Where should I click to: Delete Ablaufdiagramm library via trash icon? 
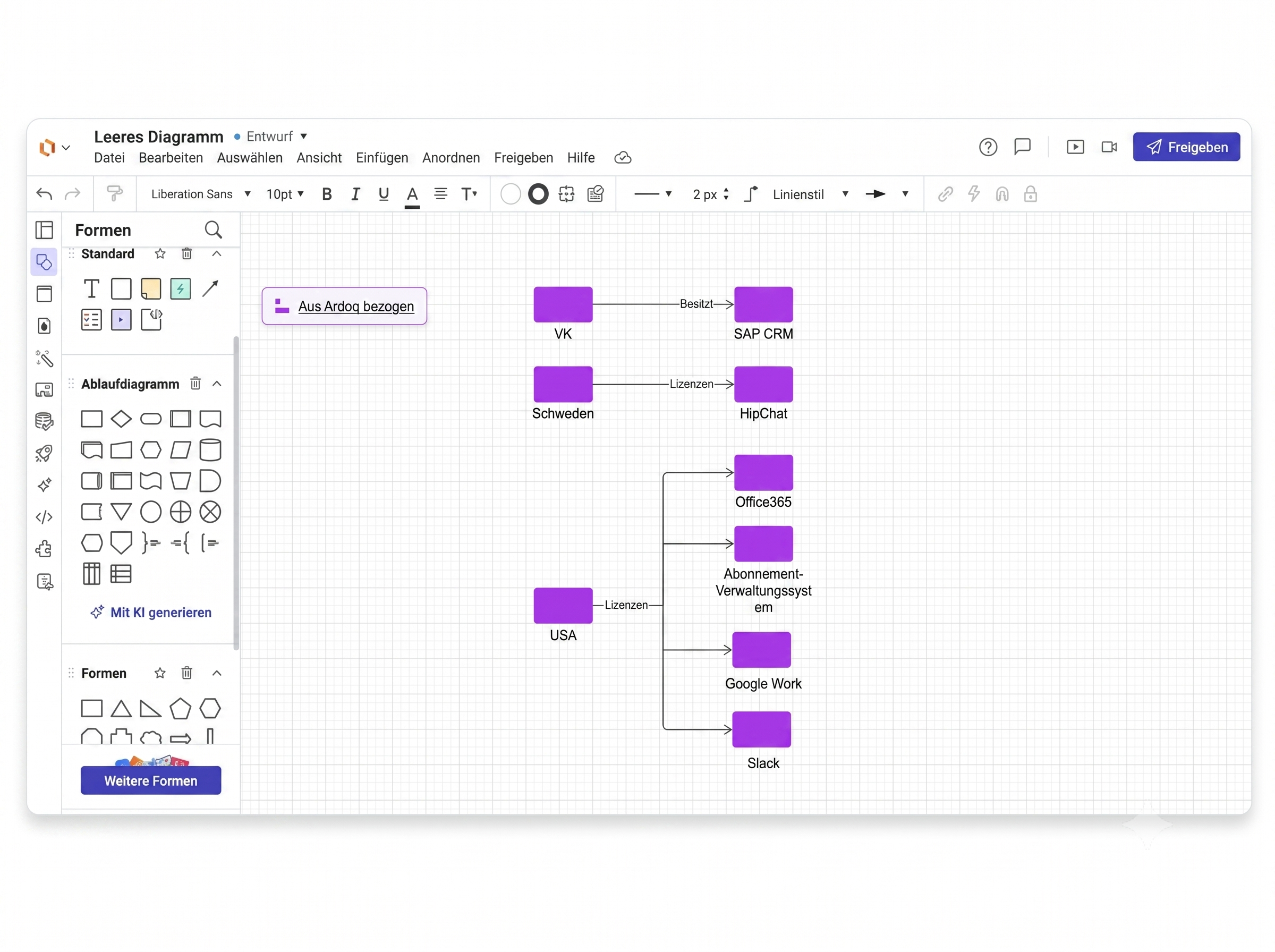pyautogui.click(x=195, y=384)
